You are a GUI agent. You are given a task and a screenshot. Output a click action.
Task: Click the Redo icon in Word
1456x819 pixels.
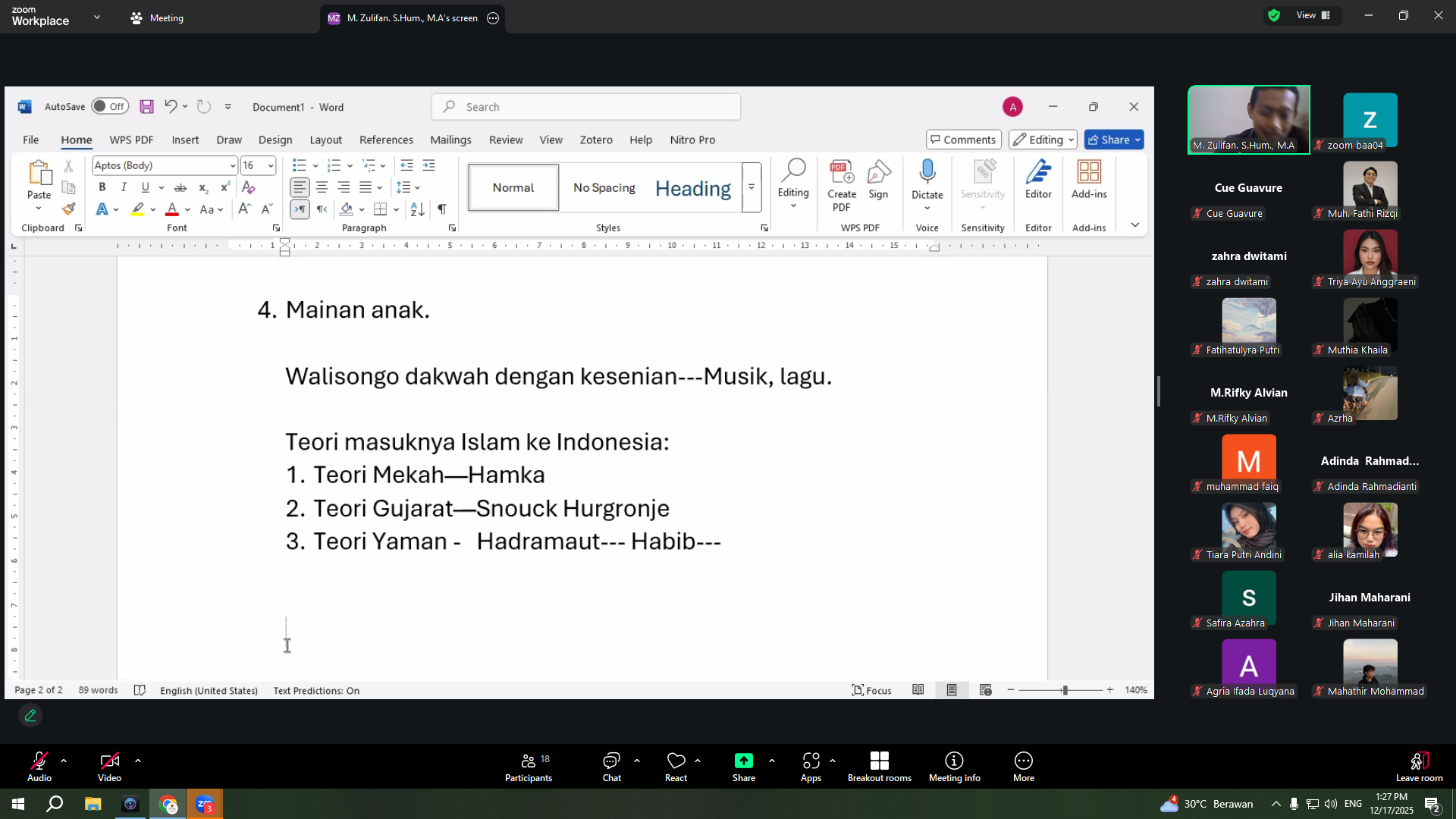coord(204,107)
